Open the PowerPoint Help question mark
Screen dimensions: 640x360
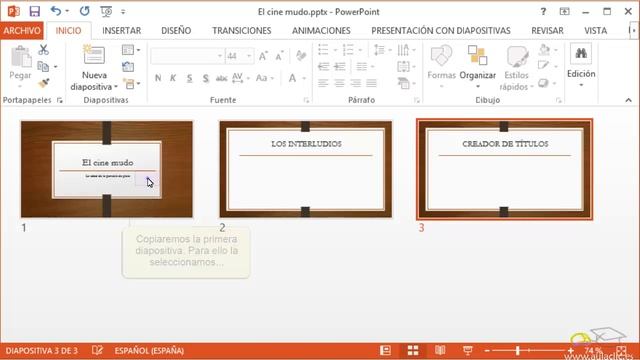click(x=543, y=12)
